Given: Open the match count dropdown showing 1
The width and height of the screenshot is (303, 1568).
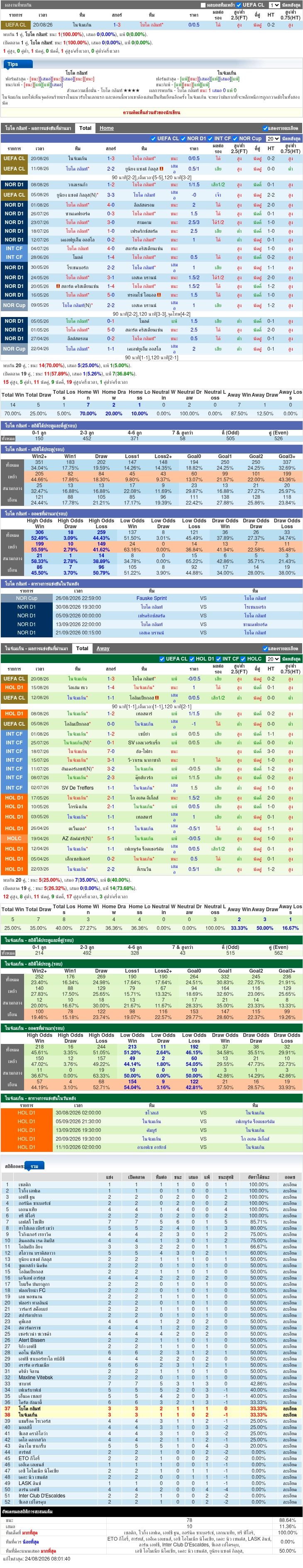Looking at the screenshot, I should pos(274,5).
